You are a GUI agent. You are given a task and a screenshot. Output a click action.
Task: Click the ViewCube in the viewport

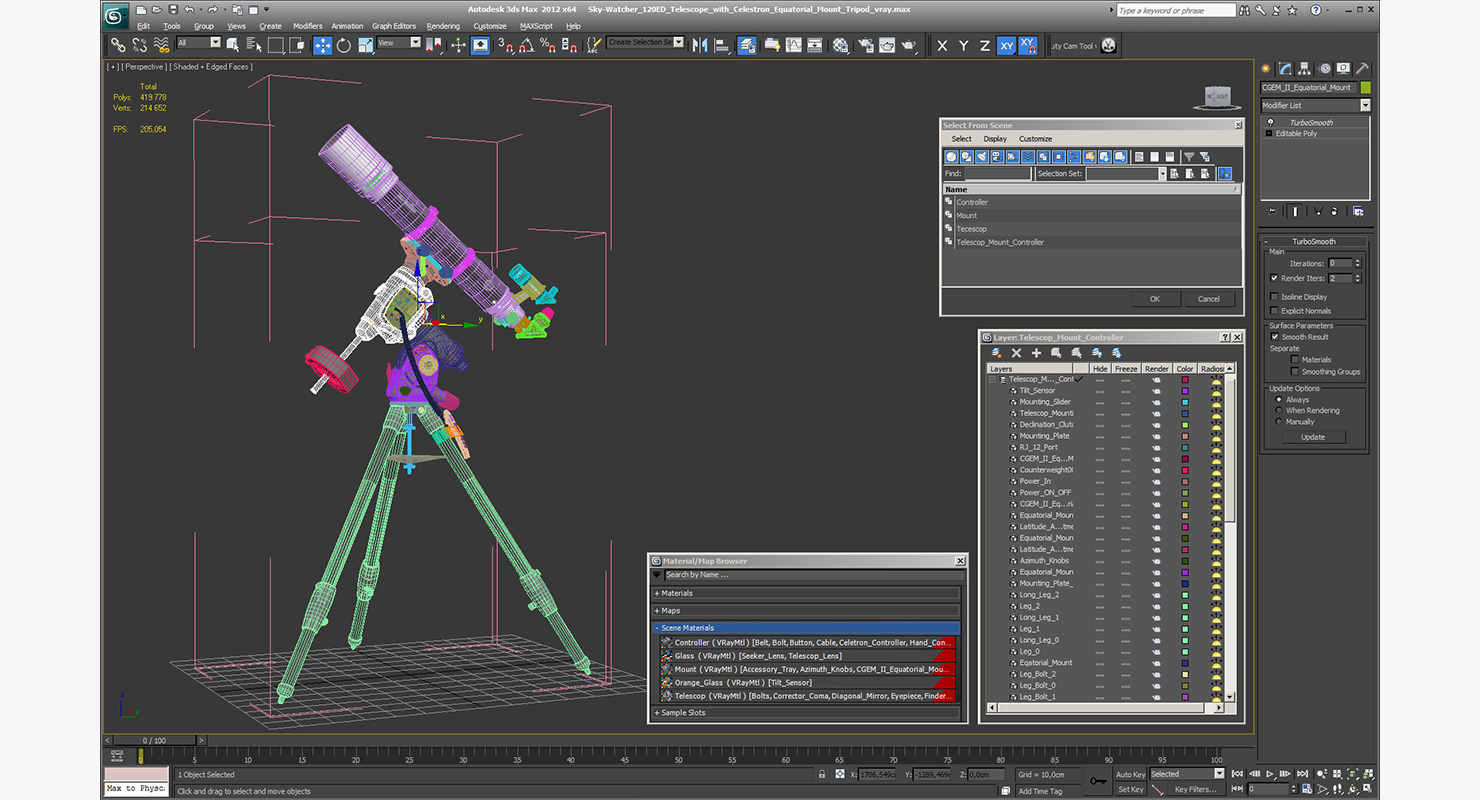coord(1217,96)
